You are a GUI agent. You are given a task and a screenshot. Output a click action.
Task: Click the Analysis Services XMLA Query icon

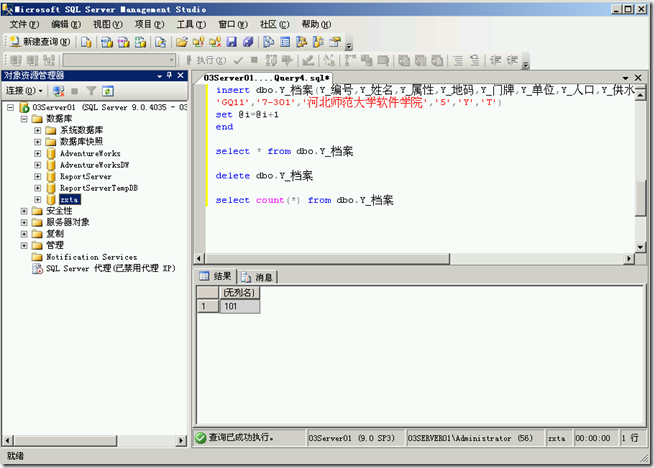141,42
